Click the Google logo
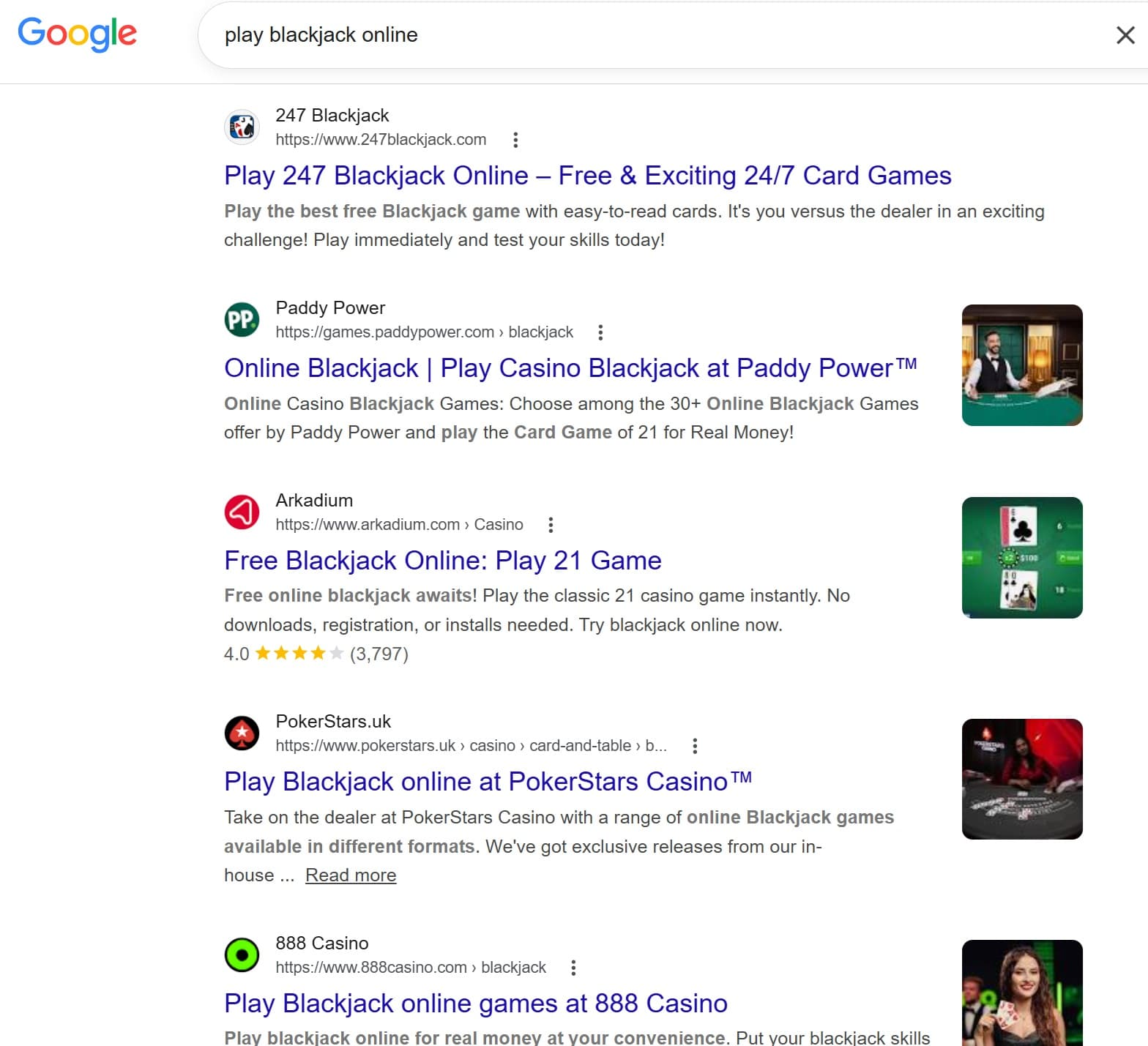The width and height of the screenshot is (1148, 1046). [77, 34]
